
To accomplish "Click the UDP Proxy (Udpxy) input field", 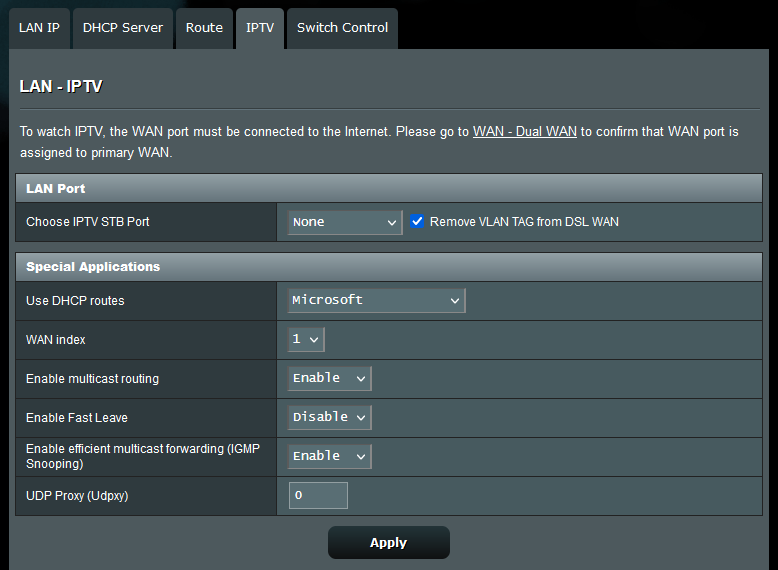I will [x=318, y=495].
